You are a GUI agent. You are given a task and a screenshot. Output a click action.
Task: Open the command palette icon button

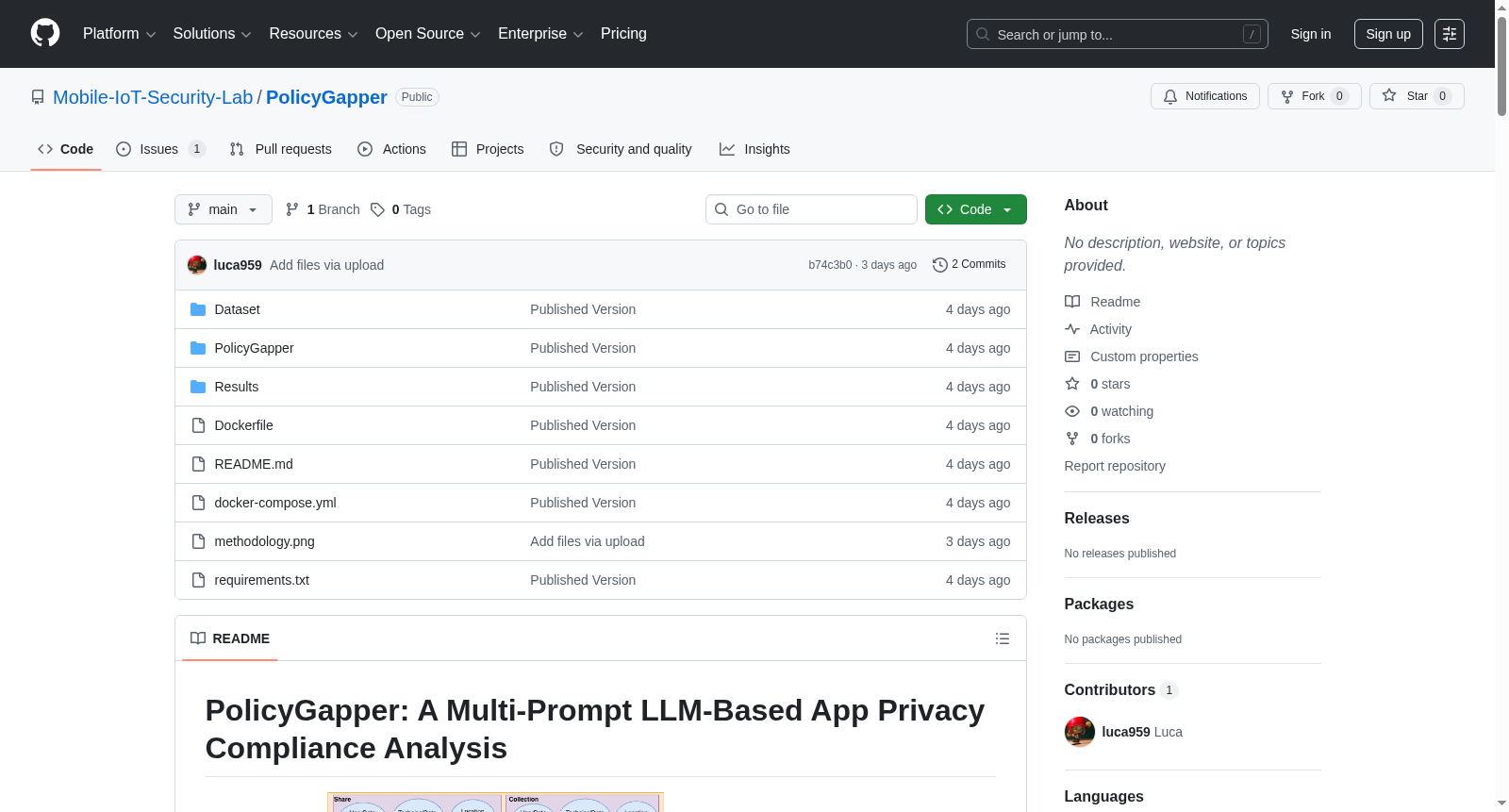pyautogui.click(x=1450, y=34)
